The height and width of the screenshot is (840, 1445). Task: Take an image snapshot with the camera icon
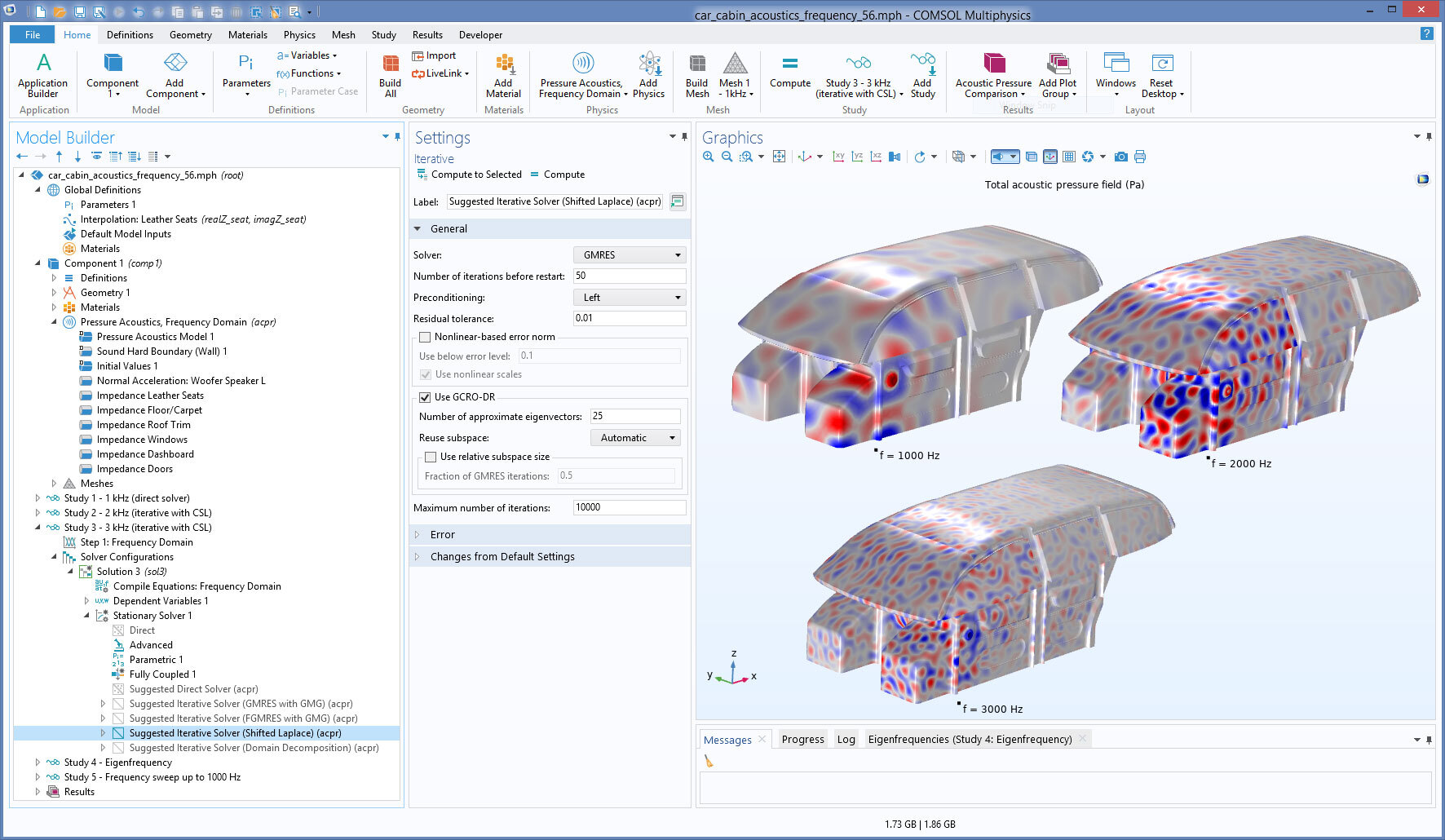coord(1121,156)
